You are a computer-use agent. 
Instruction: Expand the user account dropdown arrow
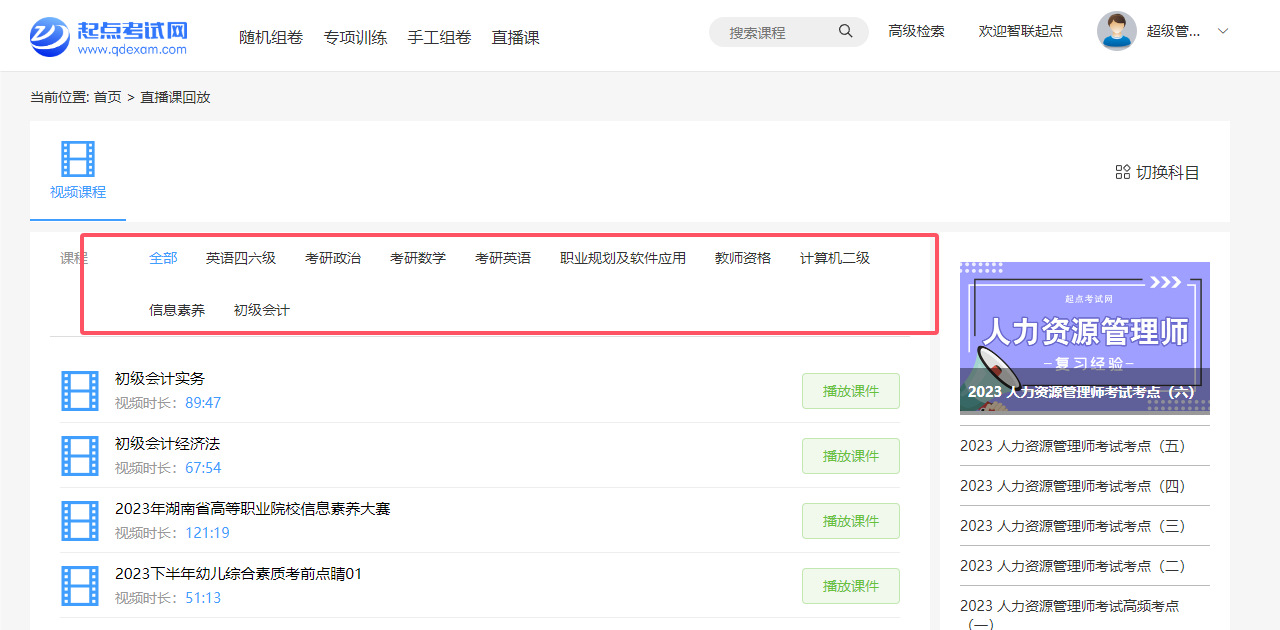coord(1222,31)
